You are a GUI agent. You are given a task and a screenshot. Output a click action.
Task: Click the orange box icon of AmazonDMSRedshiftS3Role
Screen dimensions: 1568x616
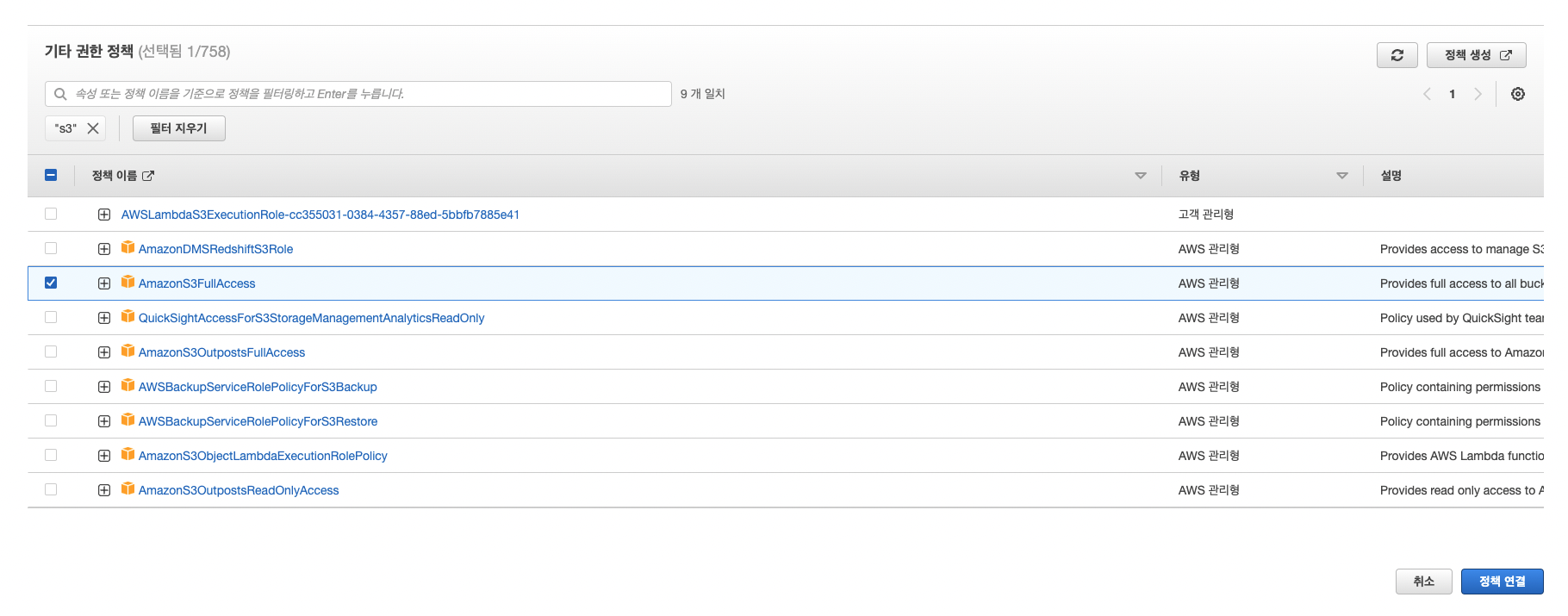(x=128, y=248)
